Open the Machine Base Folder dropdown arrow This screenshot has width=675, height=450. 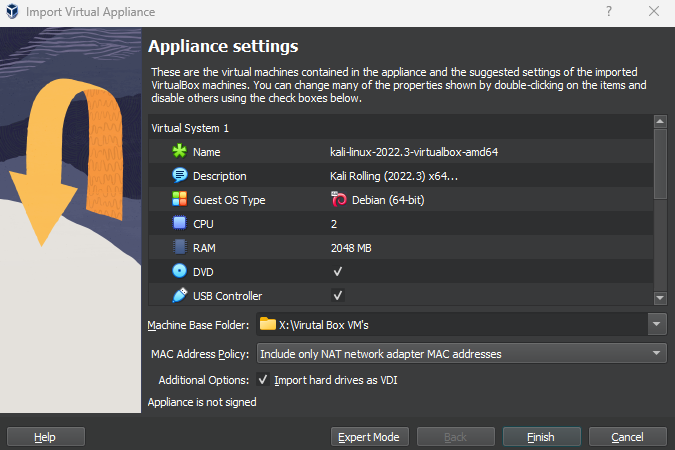tap(657, 324)
